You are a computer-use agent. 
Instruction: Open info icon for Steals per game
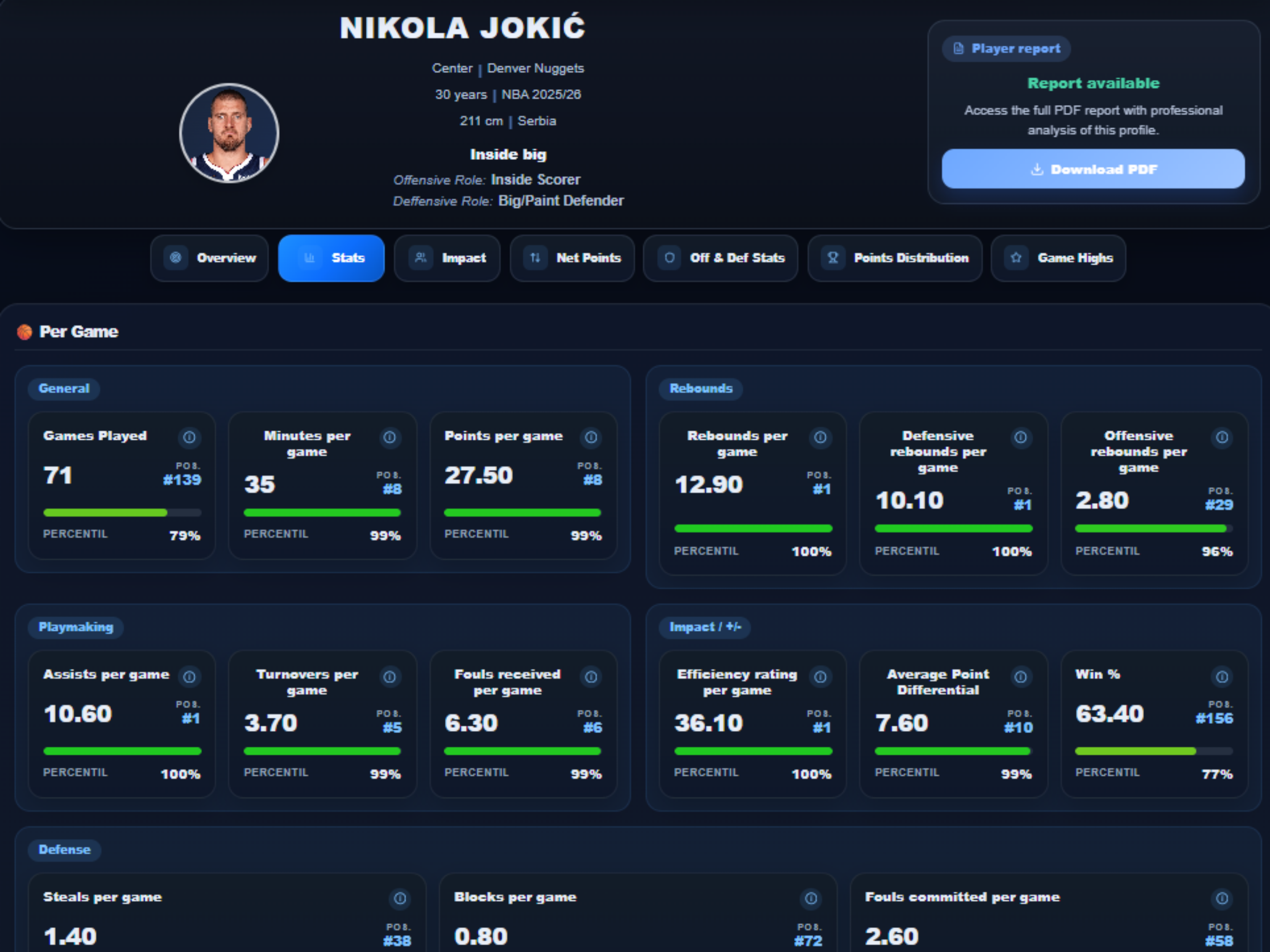click(x=400, y=899)
